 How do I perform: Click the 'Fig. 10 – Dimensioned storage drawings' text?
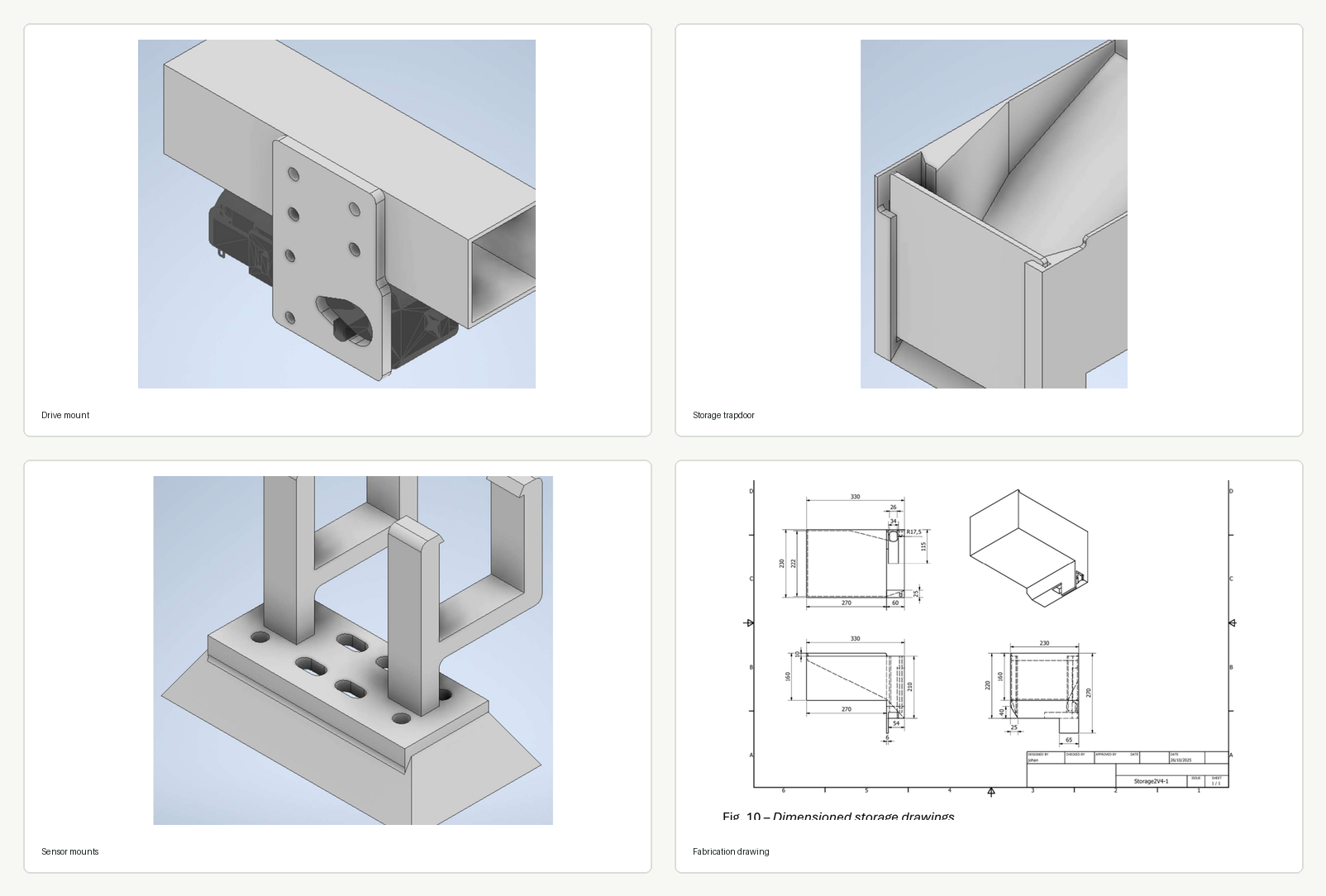tap(838, 817)
